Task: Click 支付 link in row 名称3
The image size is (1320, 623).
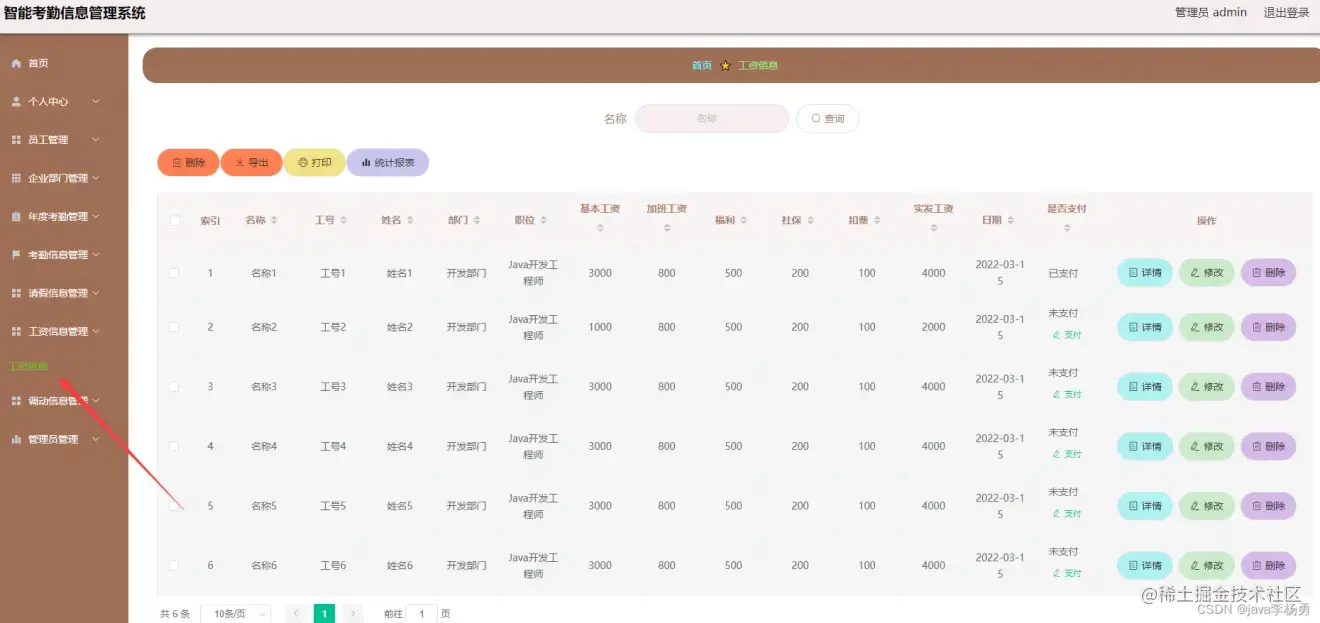Action: tap(1067, 394)
